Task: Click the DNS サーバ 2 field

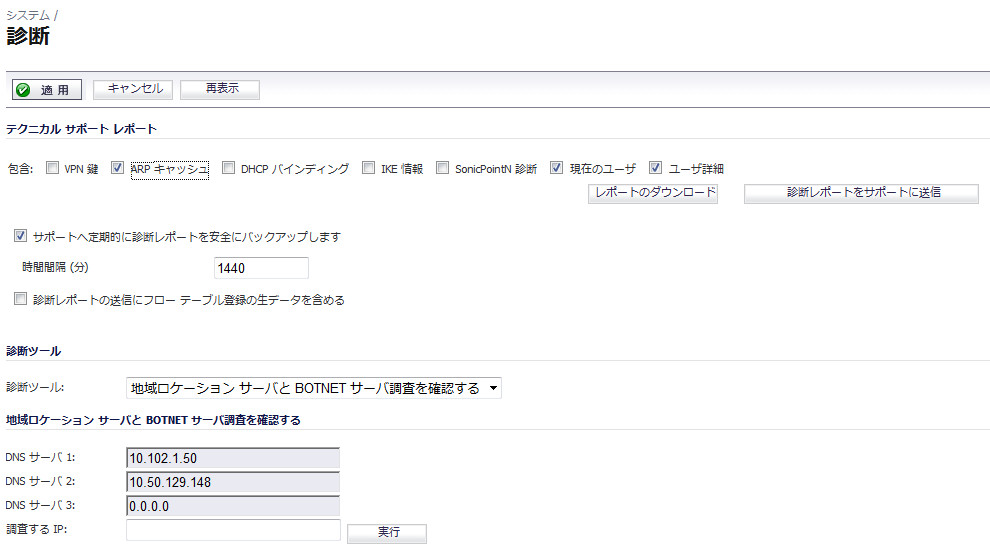Action: 233,482
